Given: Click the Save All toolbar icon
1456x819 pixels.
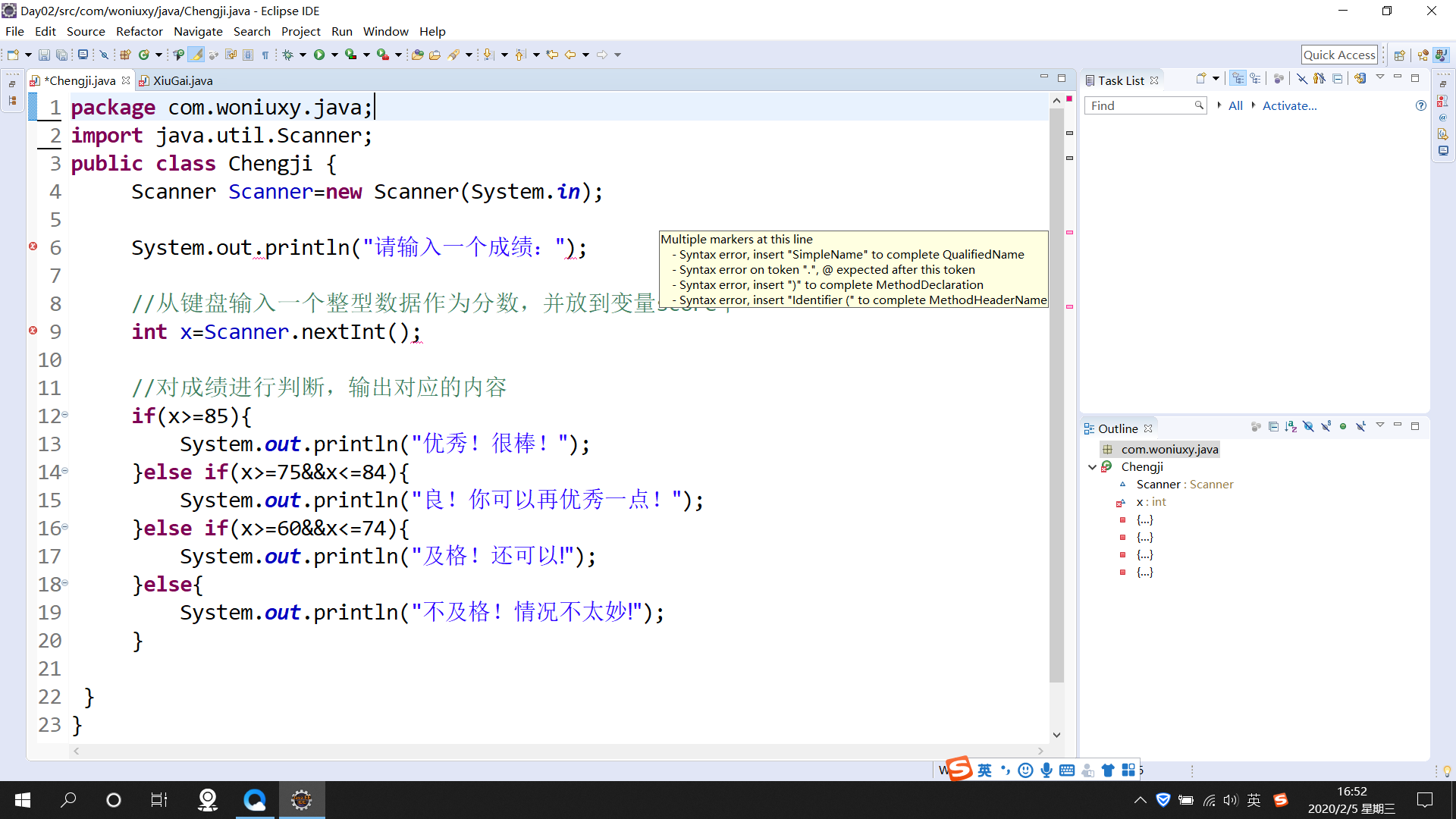Looking at the screenshot, I should click(x=61, y=55).
